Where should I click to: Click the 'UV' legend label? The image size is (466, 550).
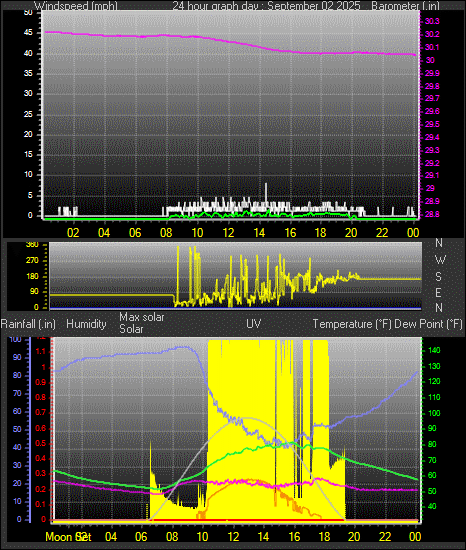click(254, 323)
